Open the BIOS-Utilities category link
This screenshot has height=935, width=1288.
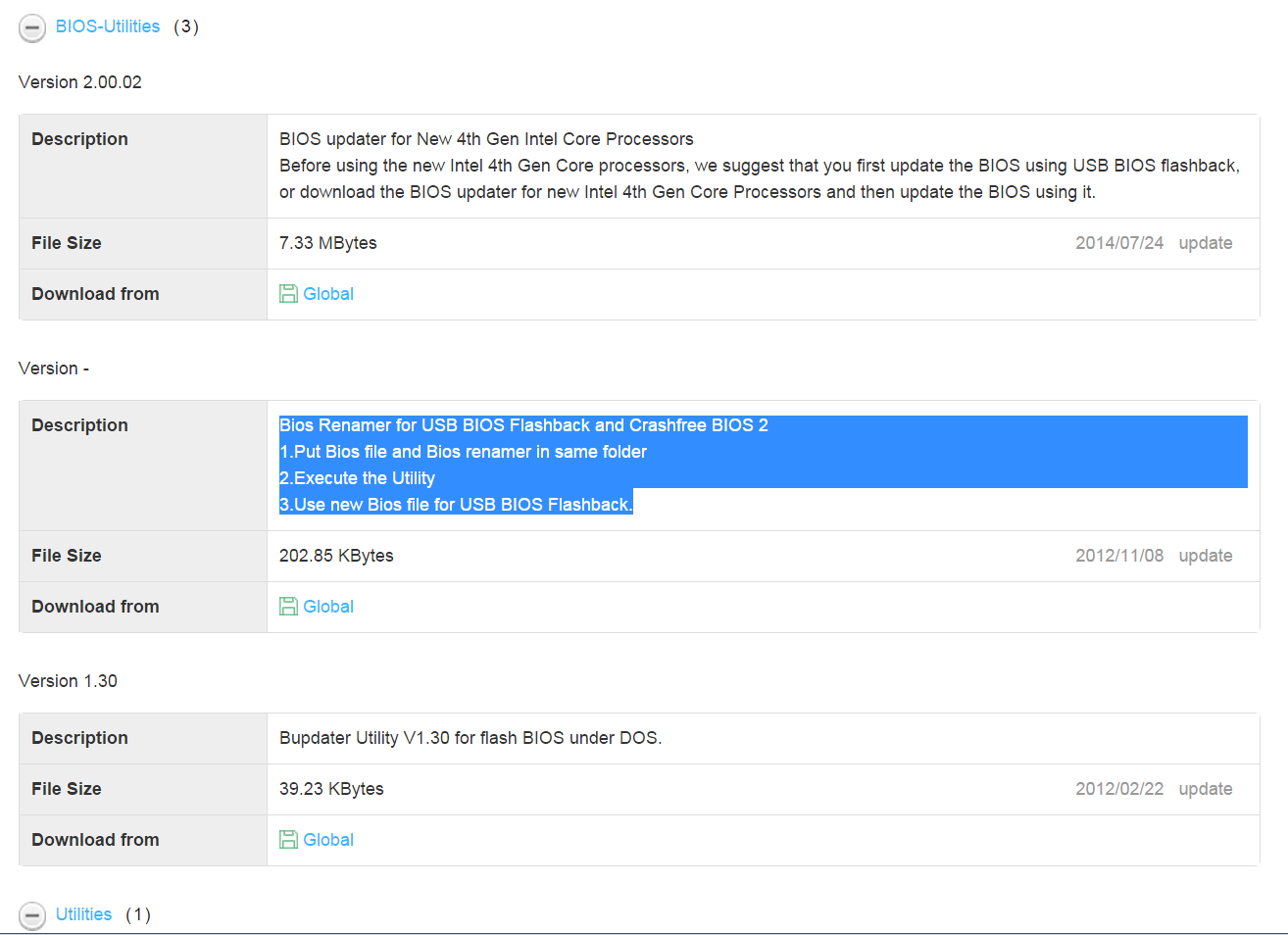pos(108,26)
